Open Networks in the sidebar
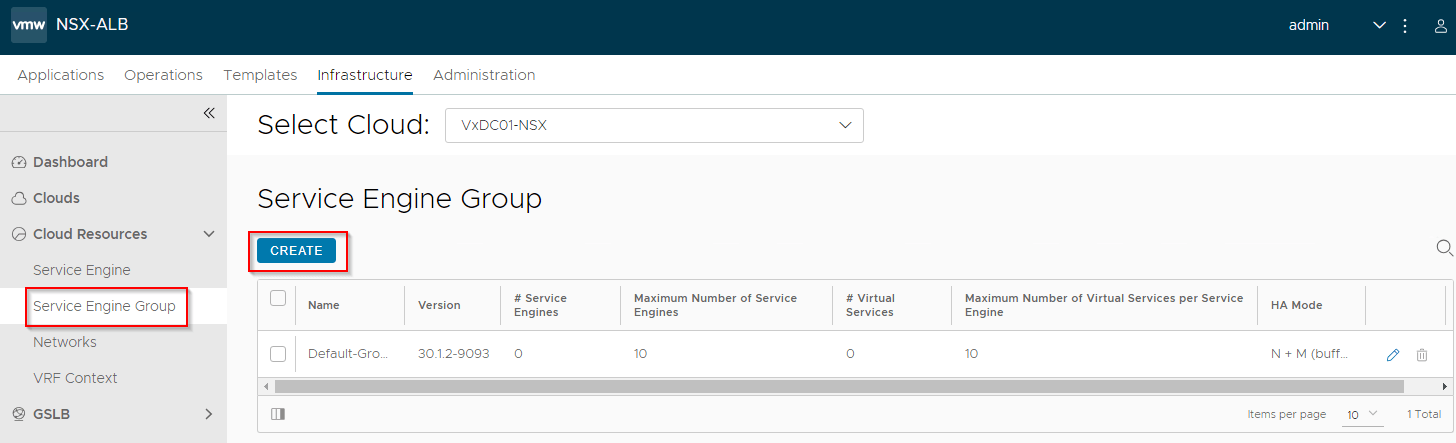This screenshot has width=1456, height=443. (65, 342)
